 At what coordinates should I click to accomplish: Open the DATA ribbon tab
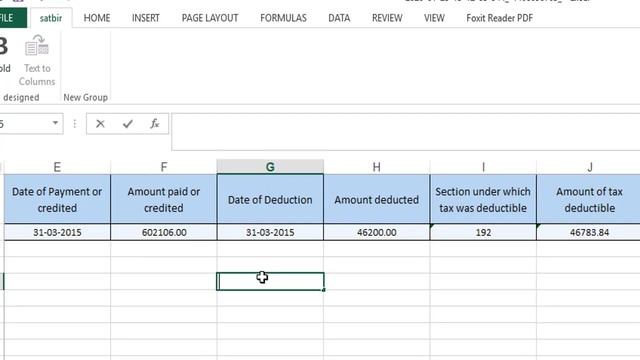click(x=339, y=18)
